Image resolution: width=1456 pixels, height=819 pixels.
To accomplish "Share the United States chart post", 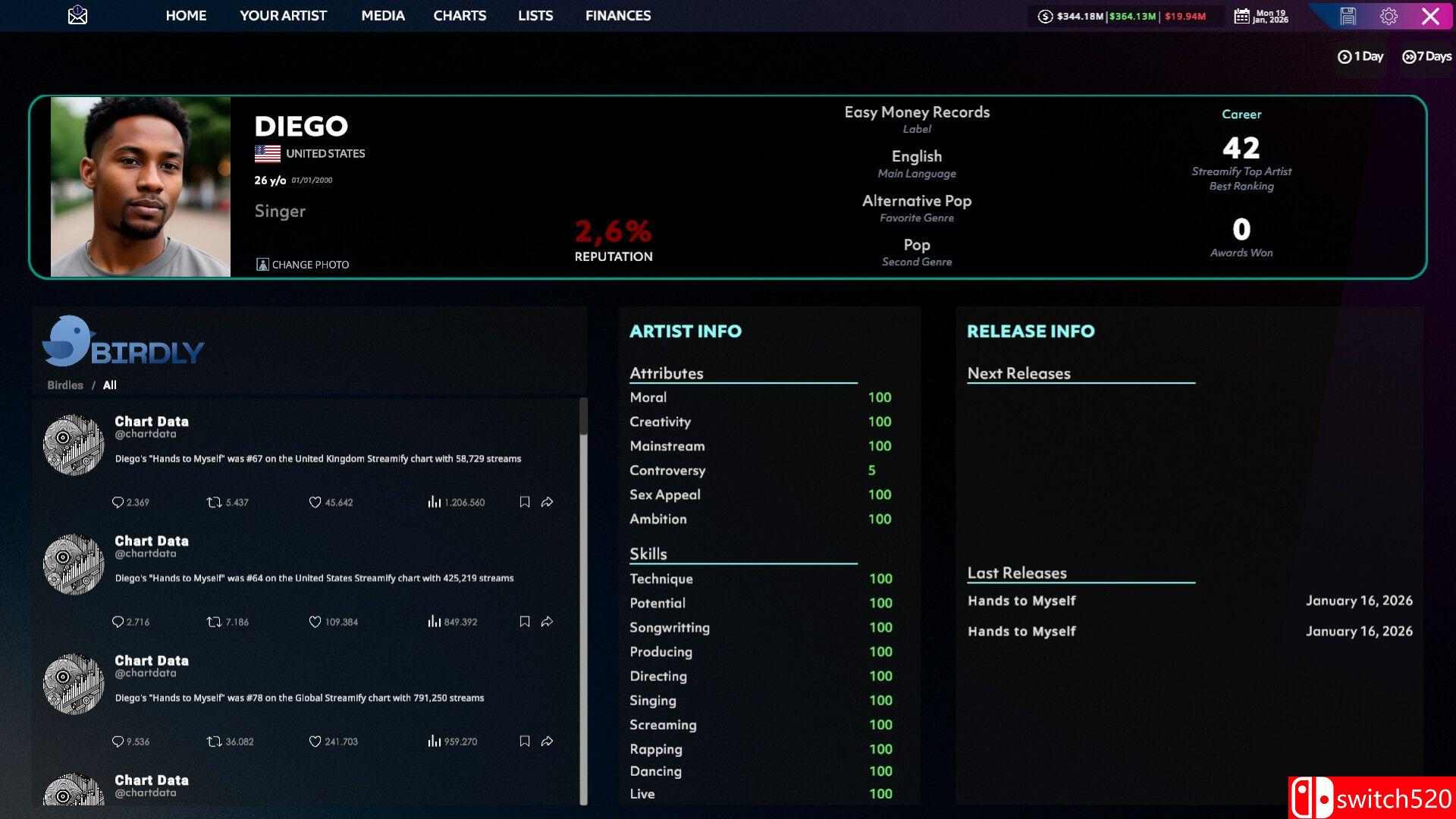I will [x=547, y=622].
